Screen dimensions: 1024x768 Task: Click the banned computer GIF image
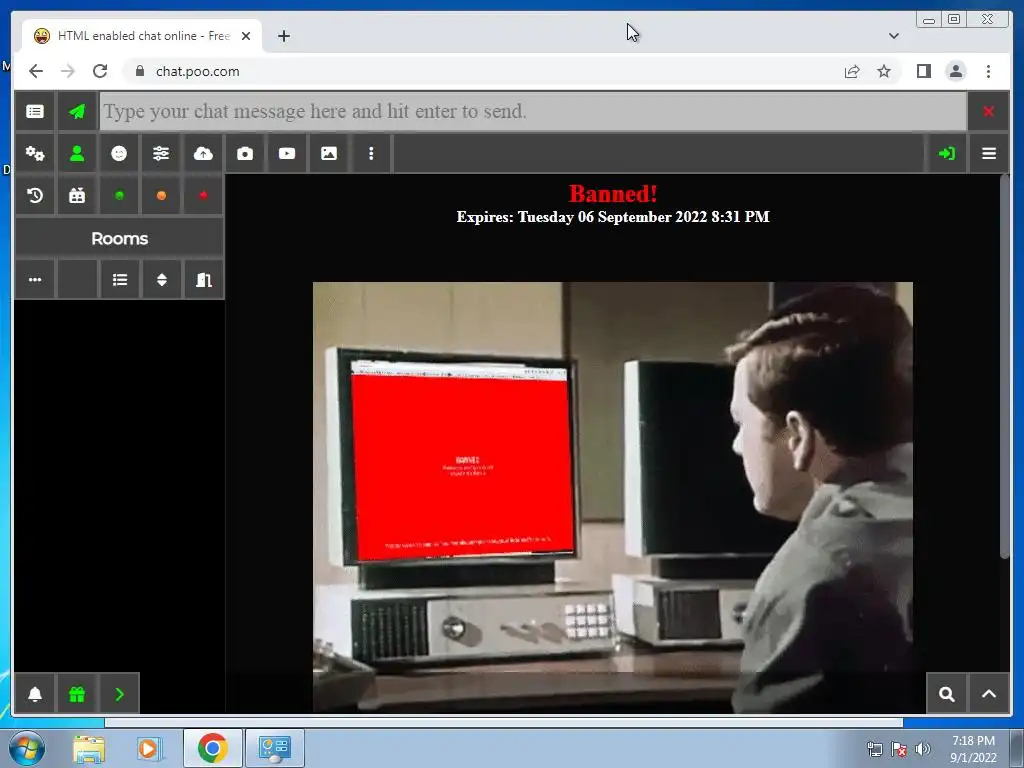point(613,497)
